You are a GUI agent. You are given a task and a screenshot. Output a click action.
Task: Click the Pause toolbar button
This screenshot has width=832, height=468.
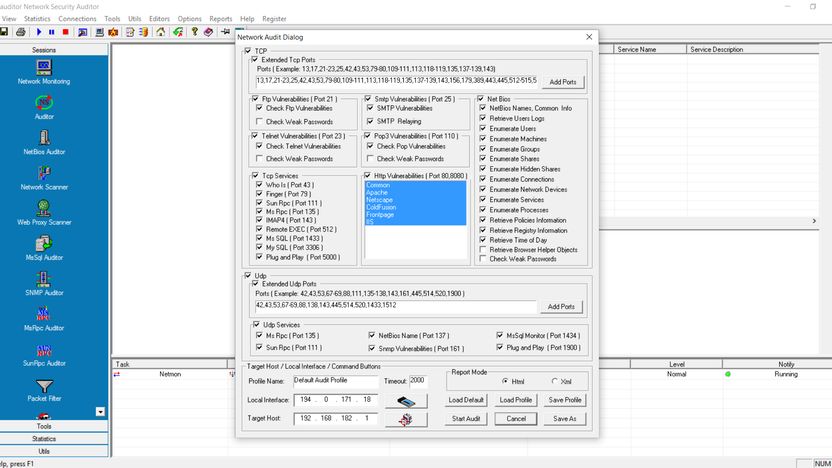(x=51, y=32)
